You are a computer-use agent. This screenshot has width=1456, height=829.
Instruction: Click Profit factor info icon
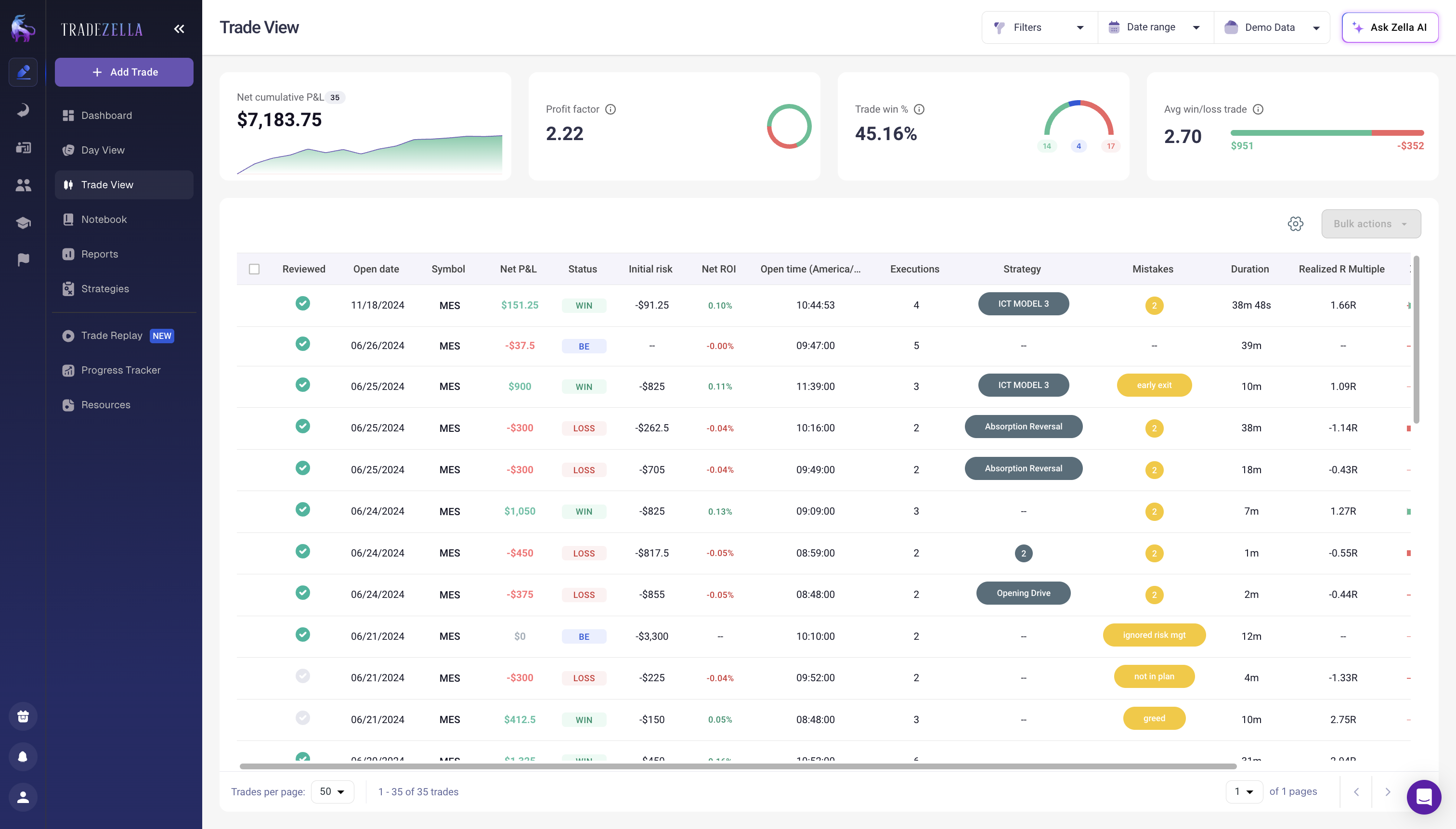611,109
